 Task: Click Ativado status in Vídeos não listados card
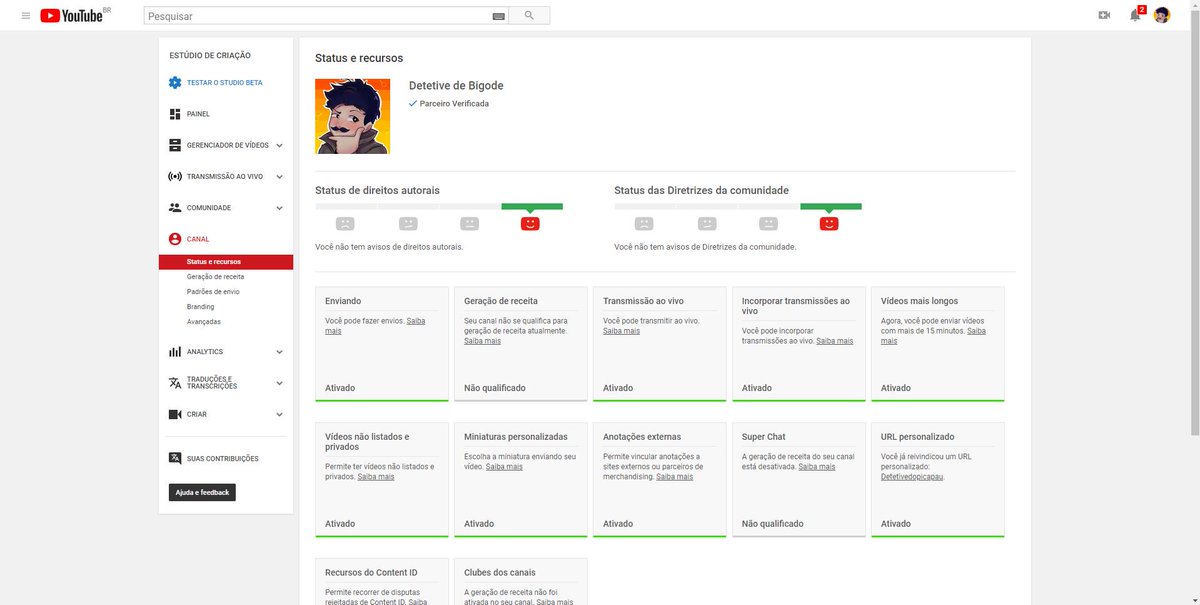(340, 524)
